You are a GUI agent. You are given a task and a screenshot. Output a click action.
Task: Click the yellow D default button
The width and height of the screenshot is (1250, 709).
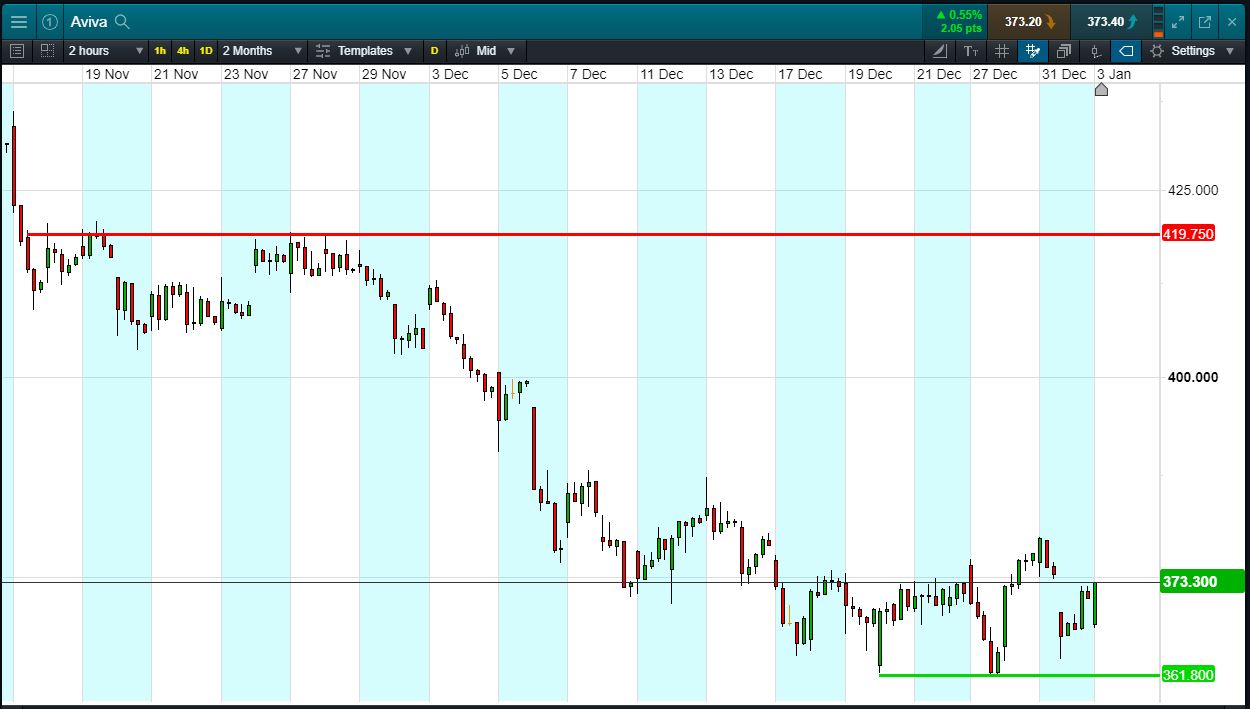tap(434, 50)
